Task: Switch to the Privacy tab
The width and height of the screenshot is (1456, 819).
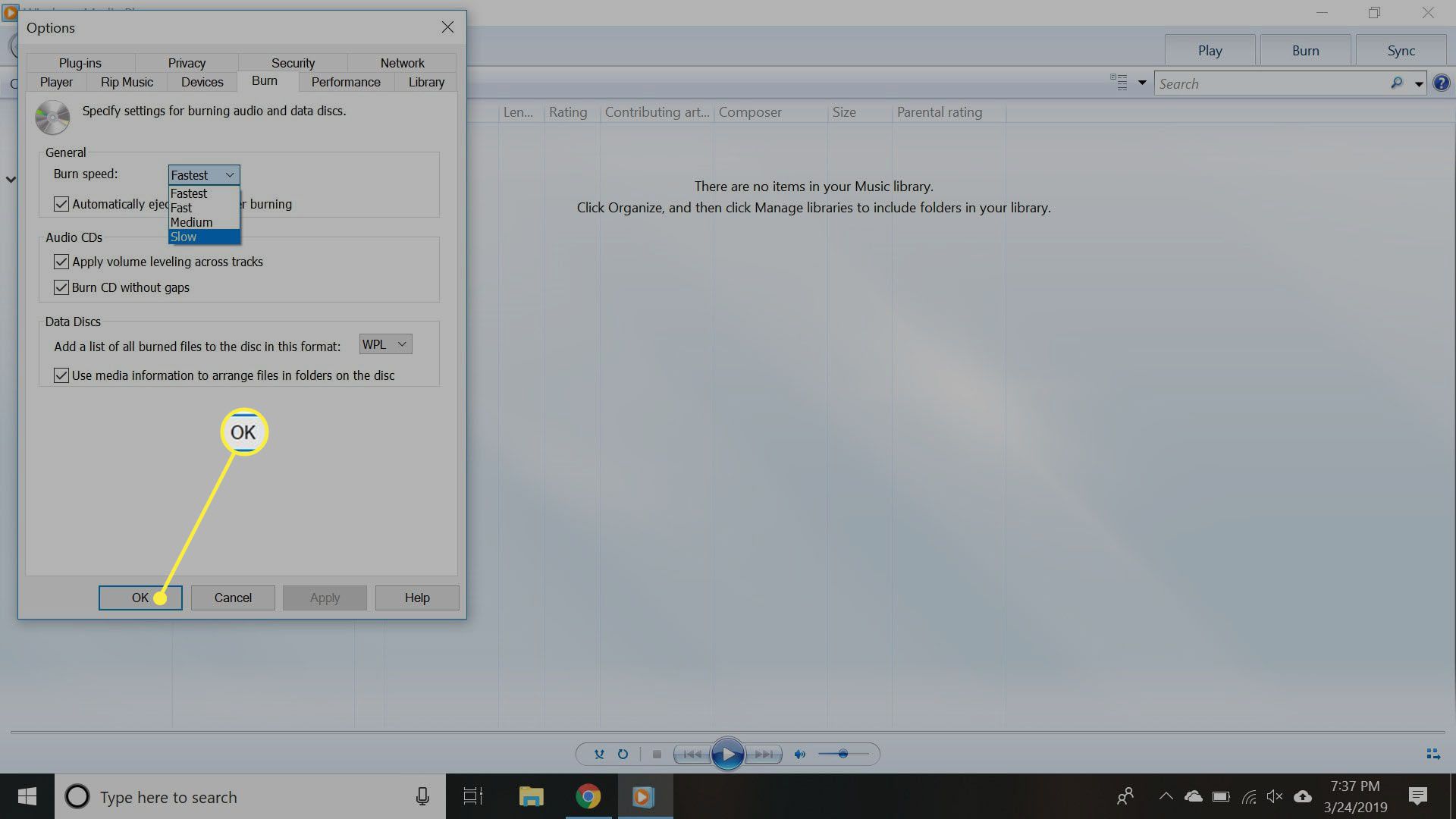Action: click(186, 62)
